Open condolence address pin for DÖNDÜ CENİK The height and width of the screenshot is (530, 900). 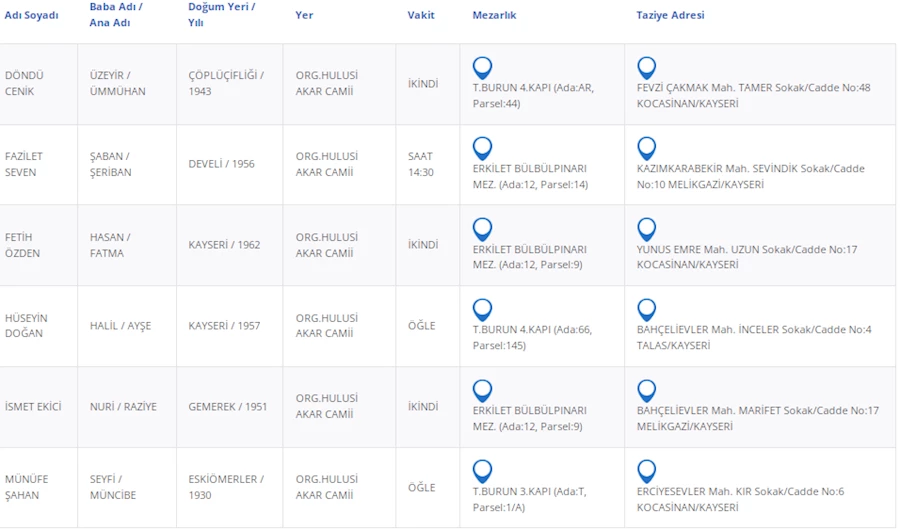(646, 68)
